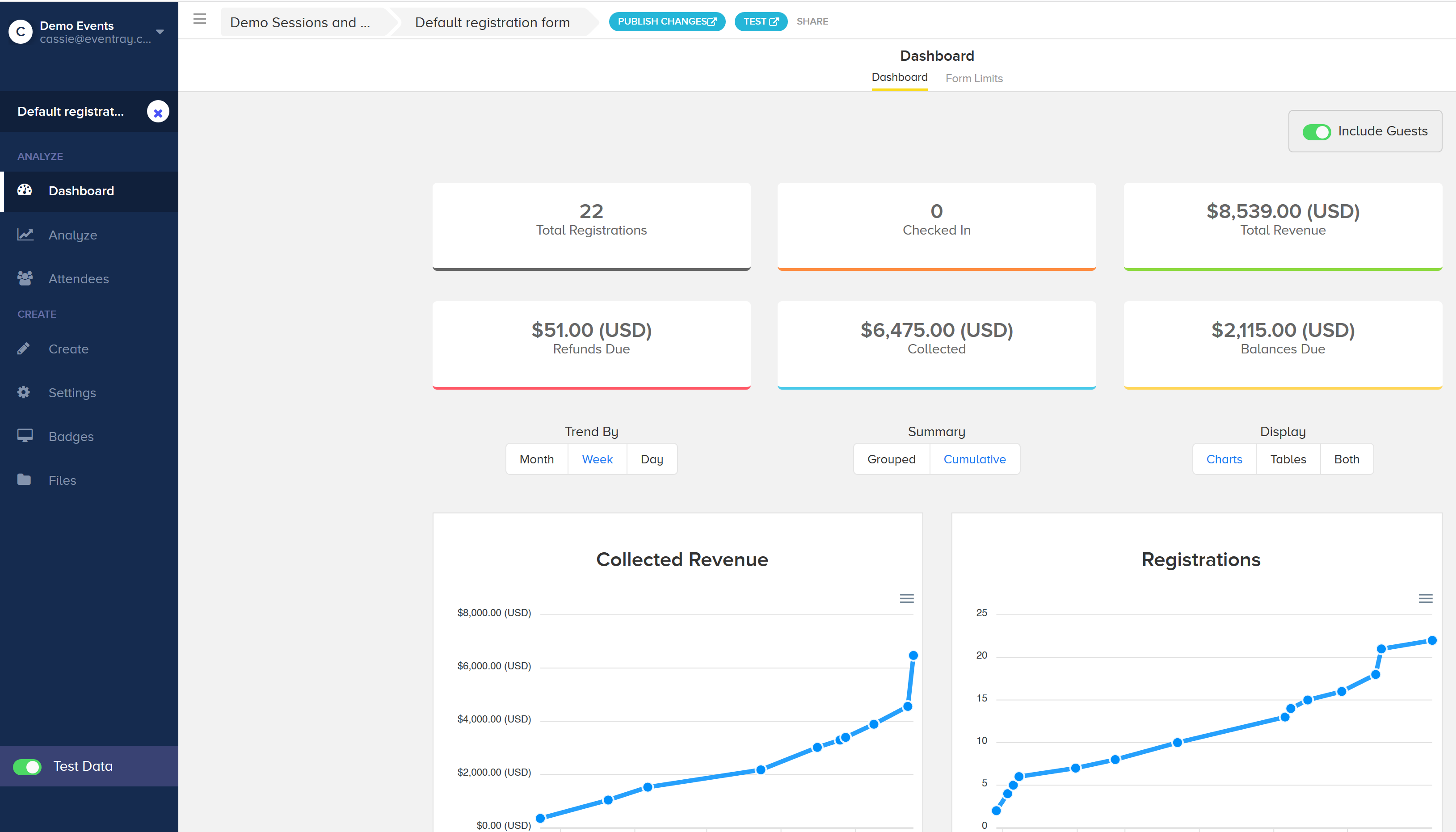Select the Tables display option
The image size is (1456, 832).
(x=1288, y=459)
